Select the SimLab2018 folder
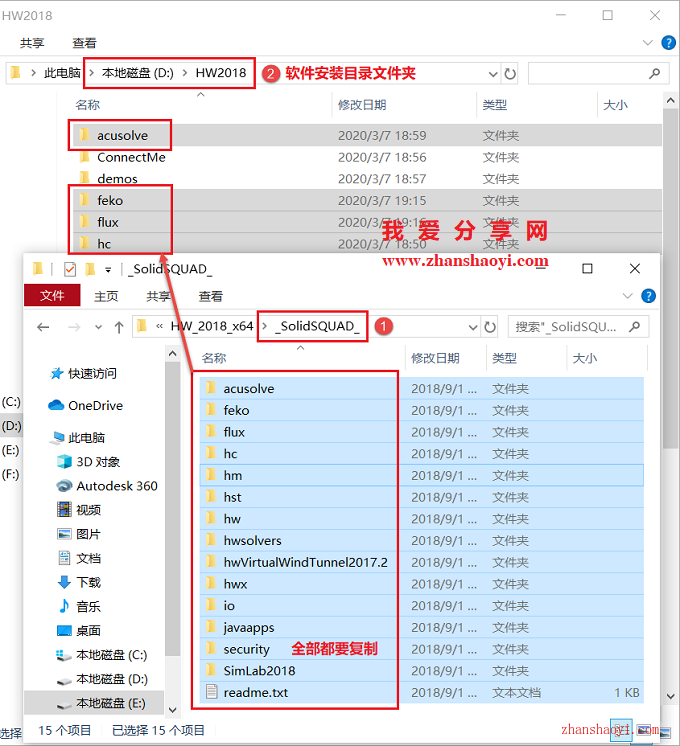Image resolution: width=680 pixels, height=746 pixels. (422, 671)
